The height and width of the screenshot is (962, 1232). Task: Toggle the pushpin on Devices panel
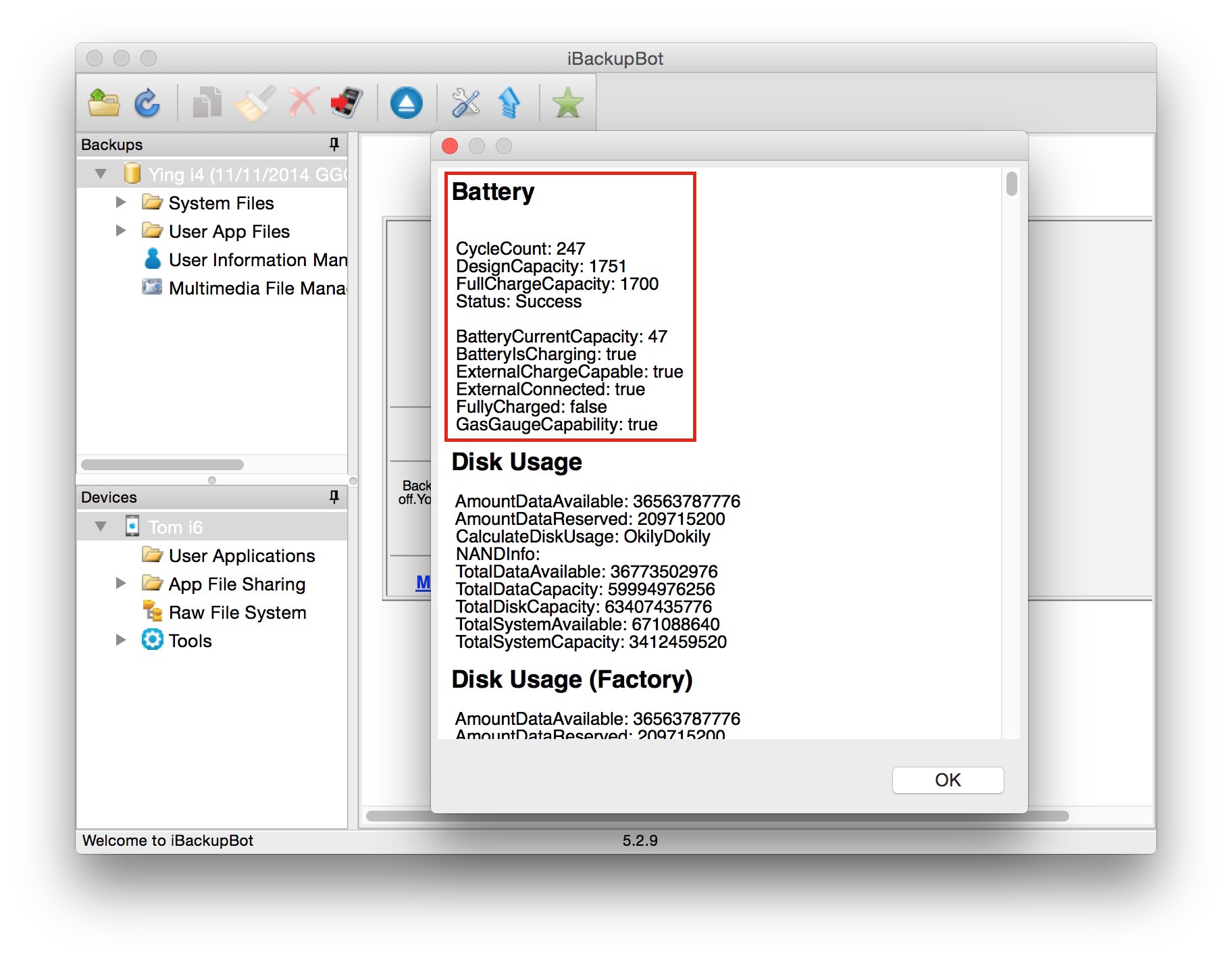pyautogui.click(x=334, y=497)
